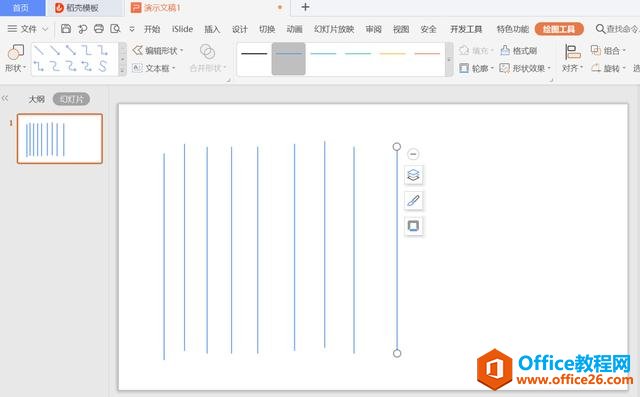Viewport: 640px width, 397px height.
Task: Open the 组合 group dropdown
Action: pyautogui.click(x=608, y=51)
